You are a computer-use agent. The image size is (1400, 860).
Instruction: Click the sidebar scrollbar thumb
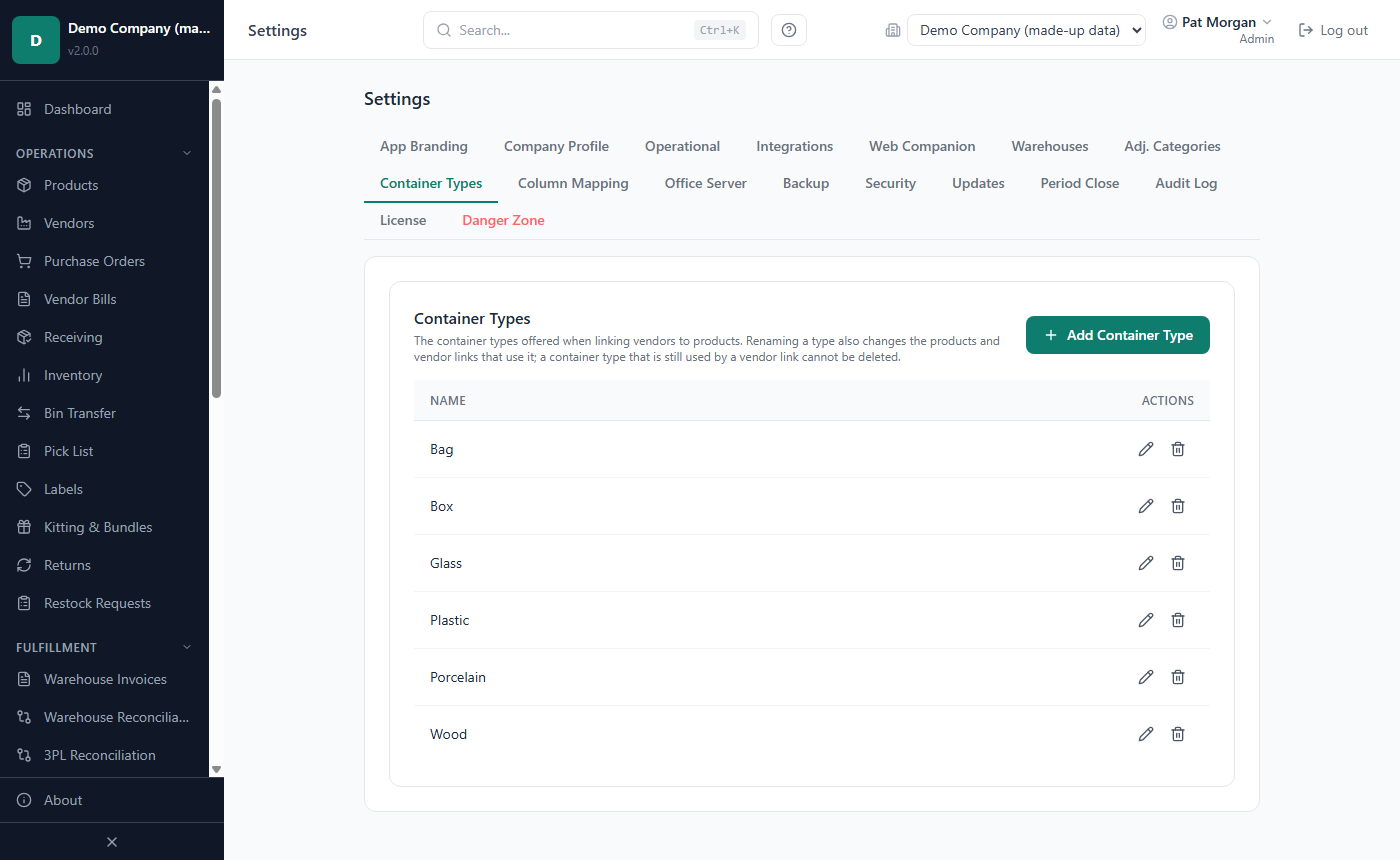pos(216,247)
